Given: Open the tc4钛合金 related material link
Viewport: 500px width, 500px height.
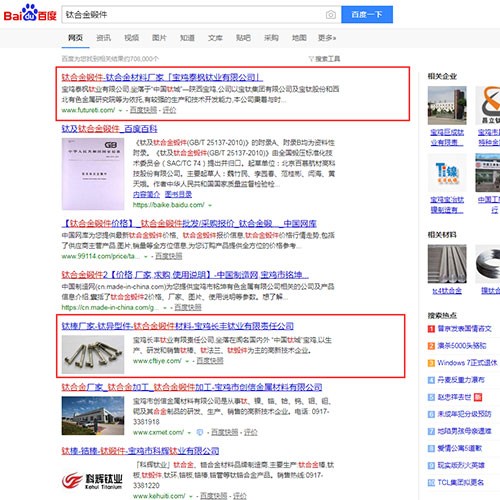Looking at the screenshot, I should point(447,291).
